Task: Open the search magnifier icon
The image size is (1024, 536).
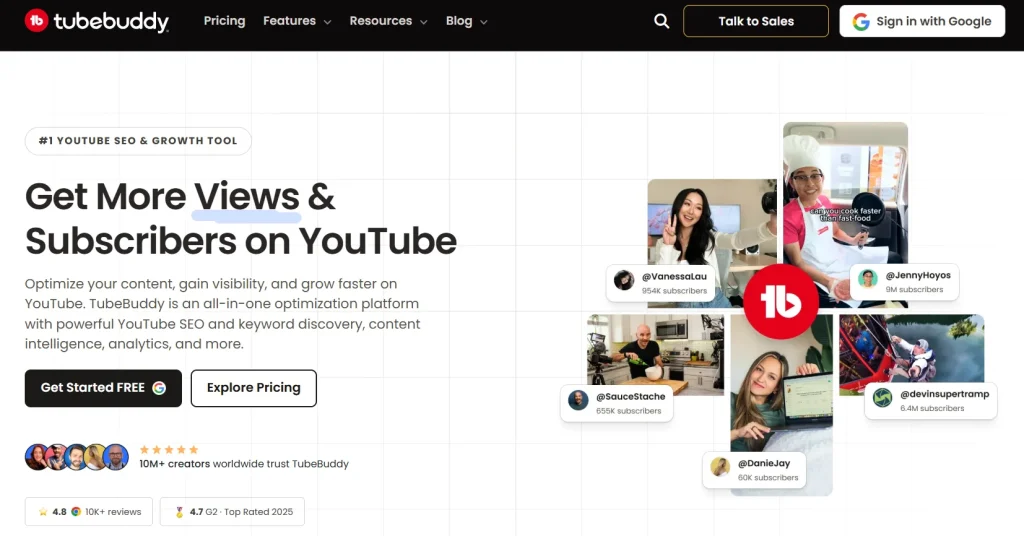Action: pos(662,21)
